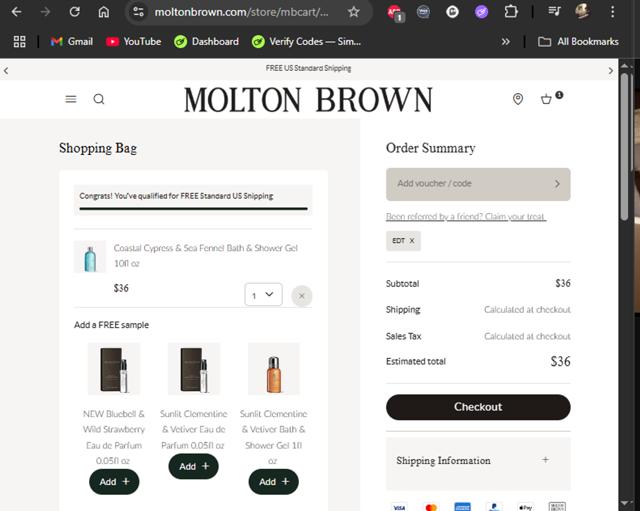Open the store locator pin icon
Image resolution: width=640 pixels, height=511 pixels.
(x=518, y=99)
